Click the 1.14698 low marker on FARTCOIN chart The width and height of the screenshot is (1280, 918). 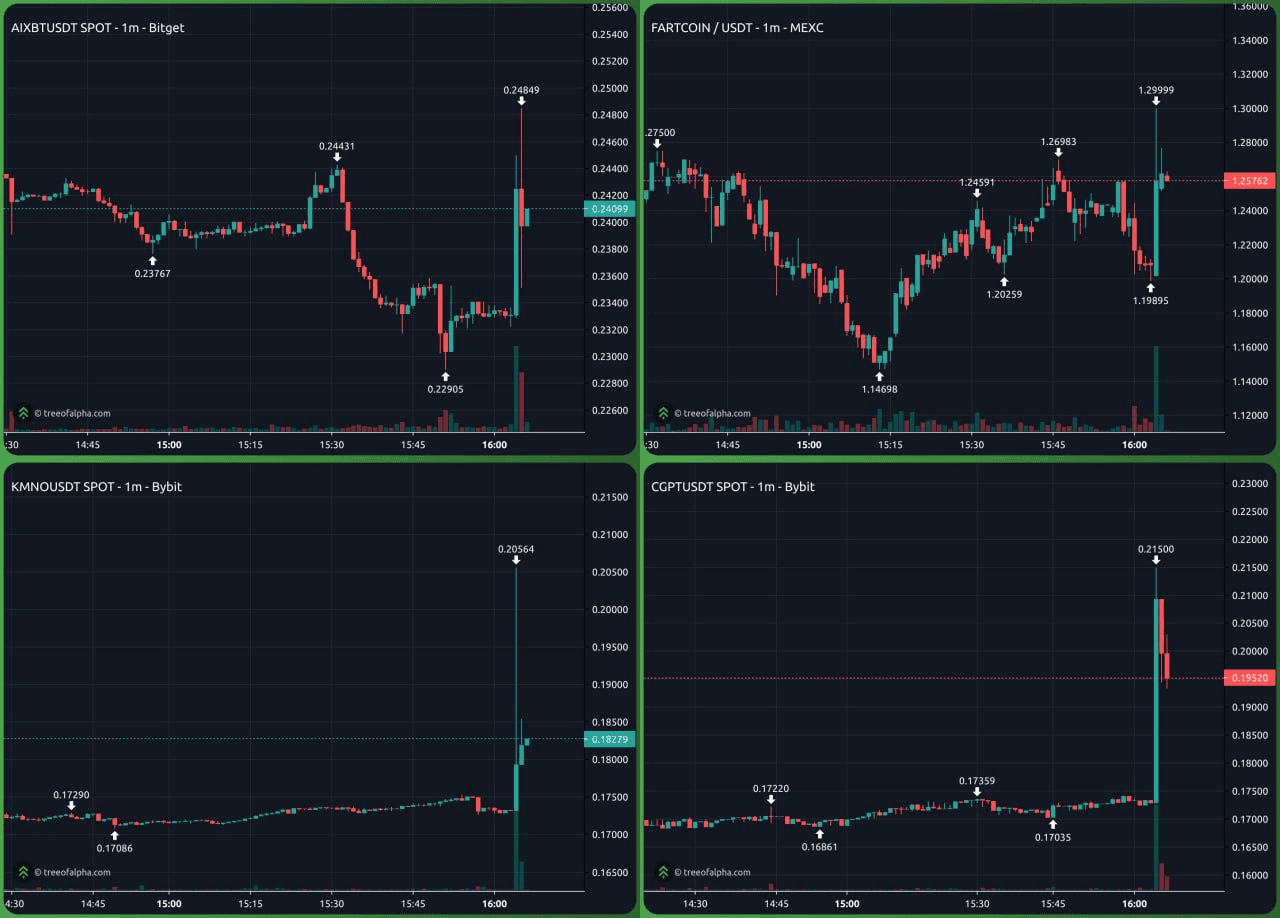879,389
